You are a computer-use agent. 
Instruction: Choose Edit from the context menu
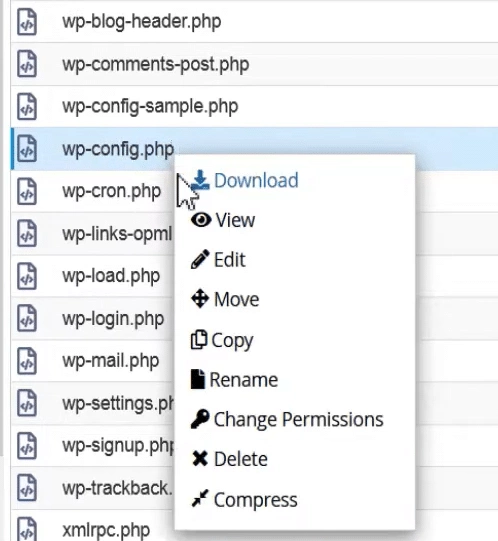pos(230,259)
